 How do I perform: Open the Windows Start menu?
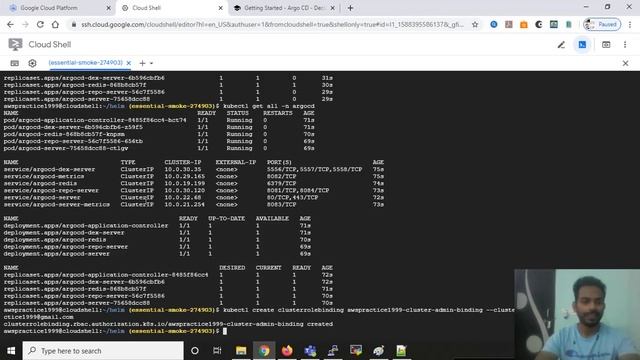(11, 351)
